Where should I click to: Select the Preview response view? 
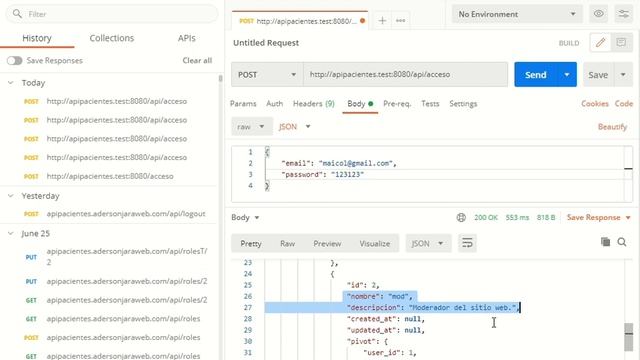click(327, 243)
